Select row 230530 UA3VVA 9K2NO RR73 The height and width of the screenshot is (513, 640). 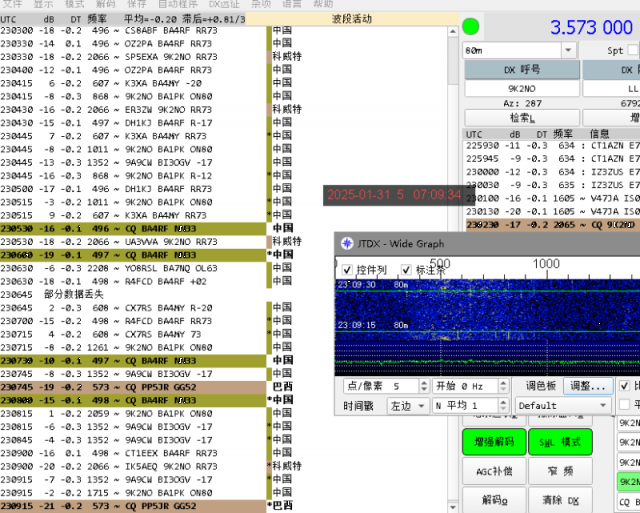(133, 242)
